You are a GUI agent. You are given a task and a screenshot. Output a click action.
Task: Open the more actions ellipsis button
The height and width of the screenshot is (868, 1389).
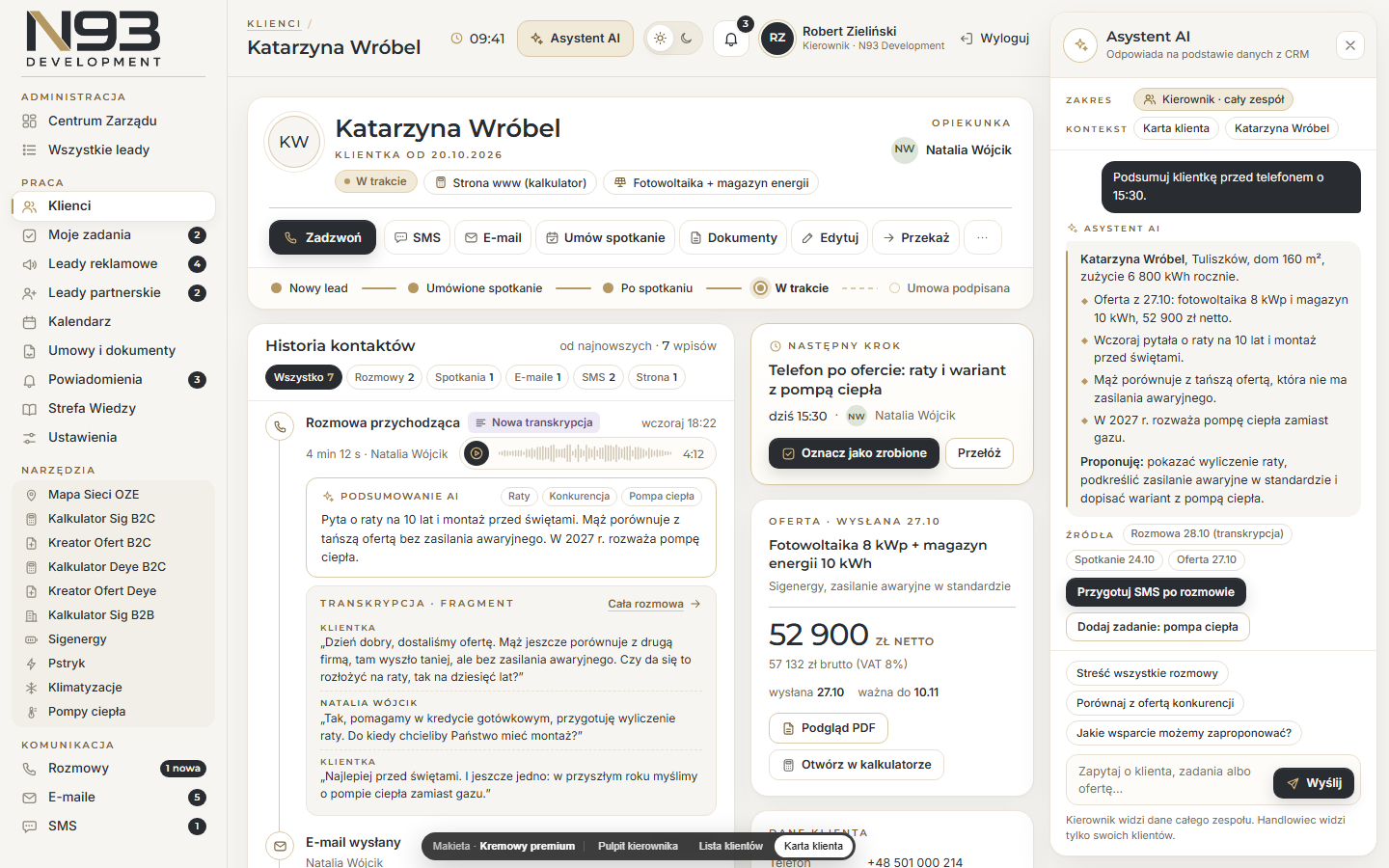point(982,237)
